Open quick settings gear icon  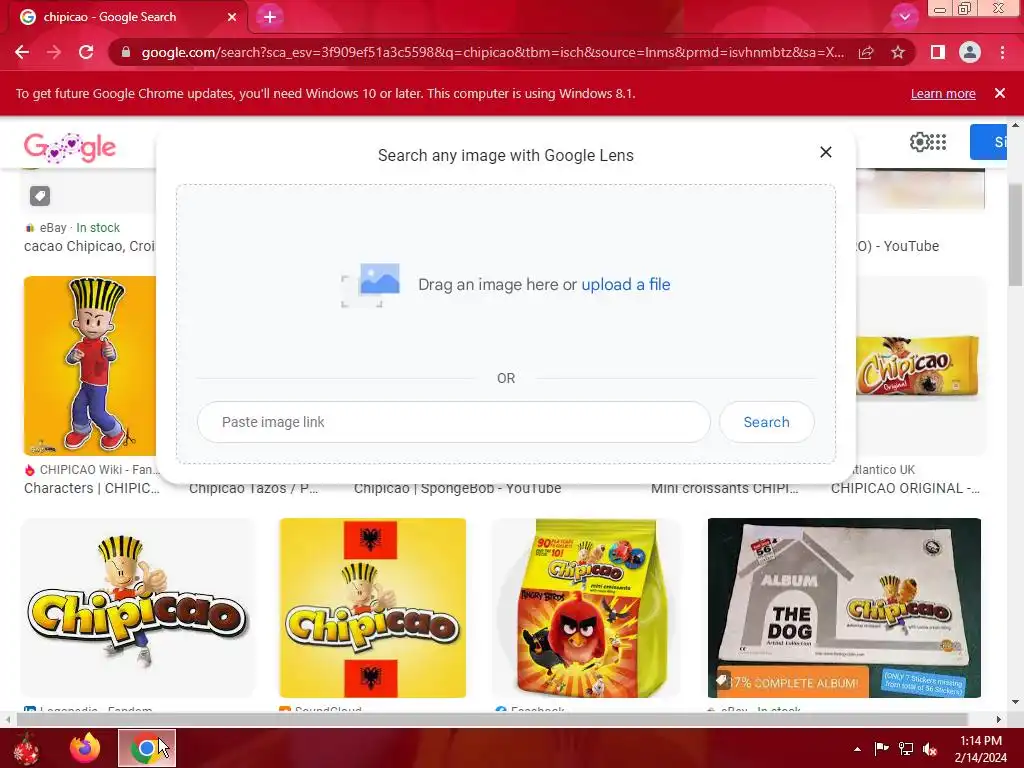point(919,142)
